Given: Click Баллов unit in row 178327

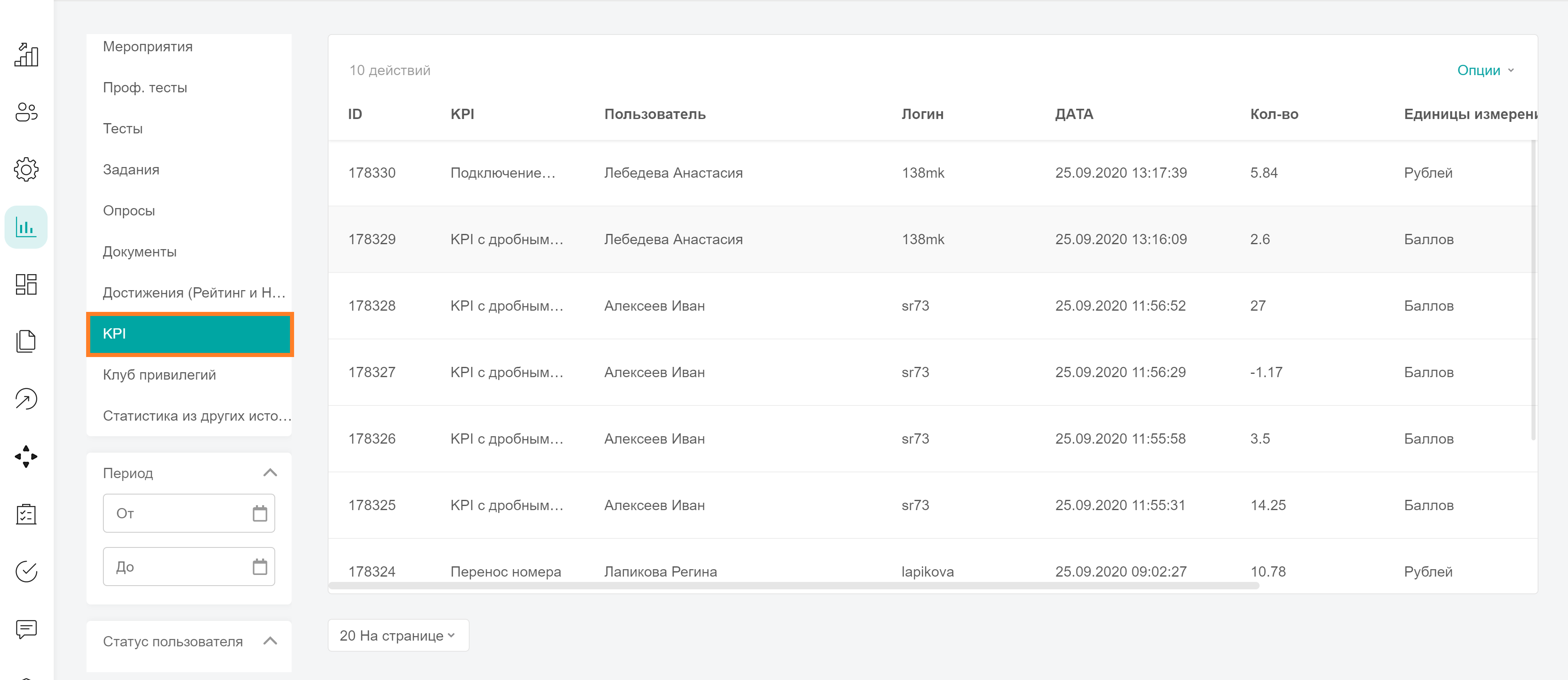Looking at the screenshot, I should [x=1429, y=372].
